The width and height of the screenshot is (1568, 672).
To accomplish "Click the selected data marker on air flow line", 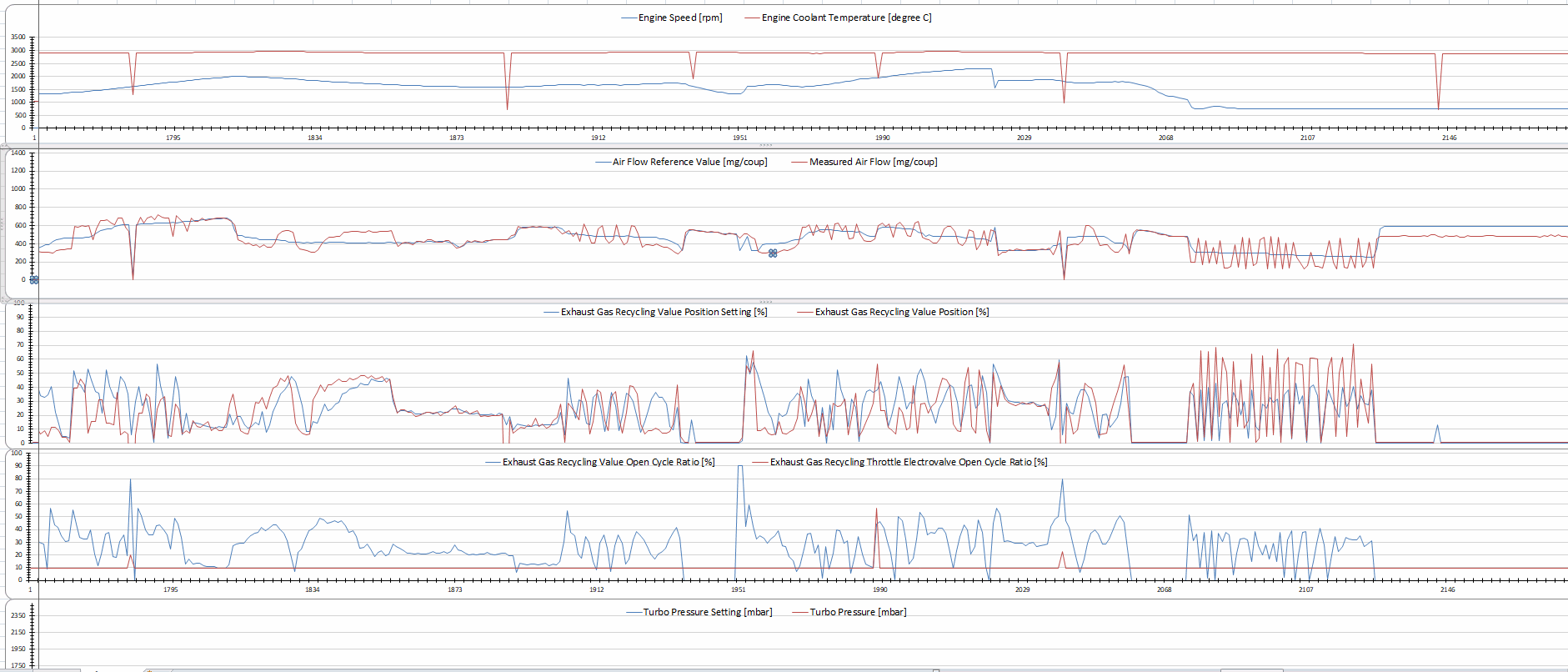I will [x=773, y=253].
